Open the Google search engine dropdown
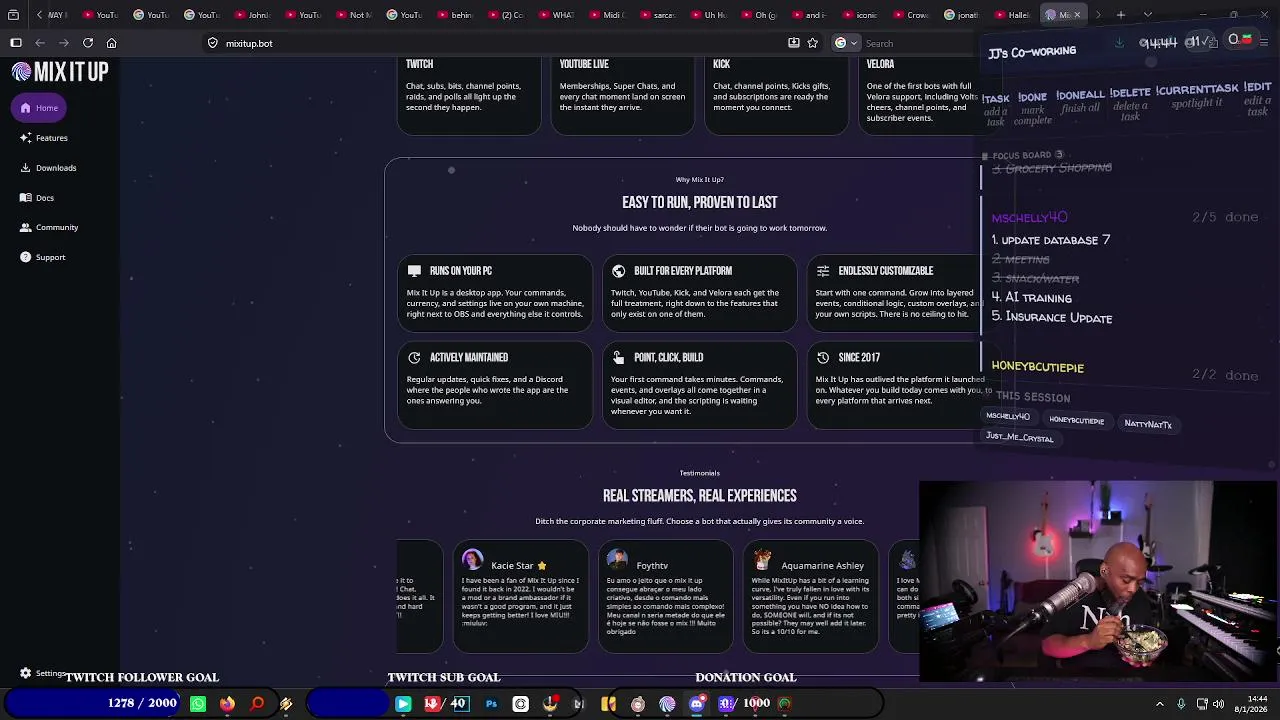The image size is (1280, 720). (845, 43)
